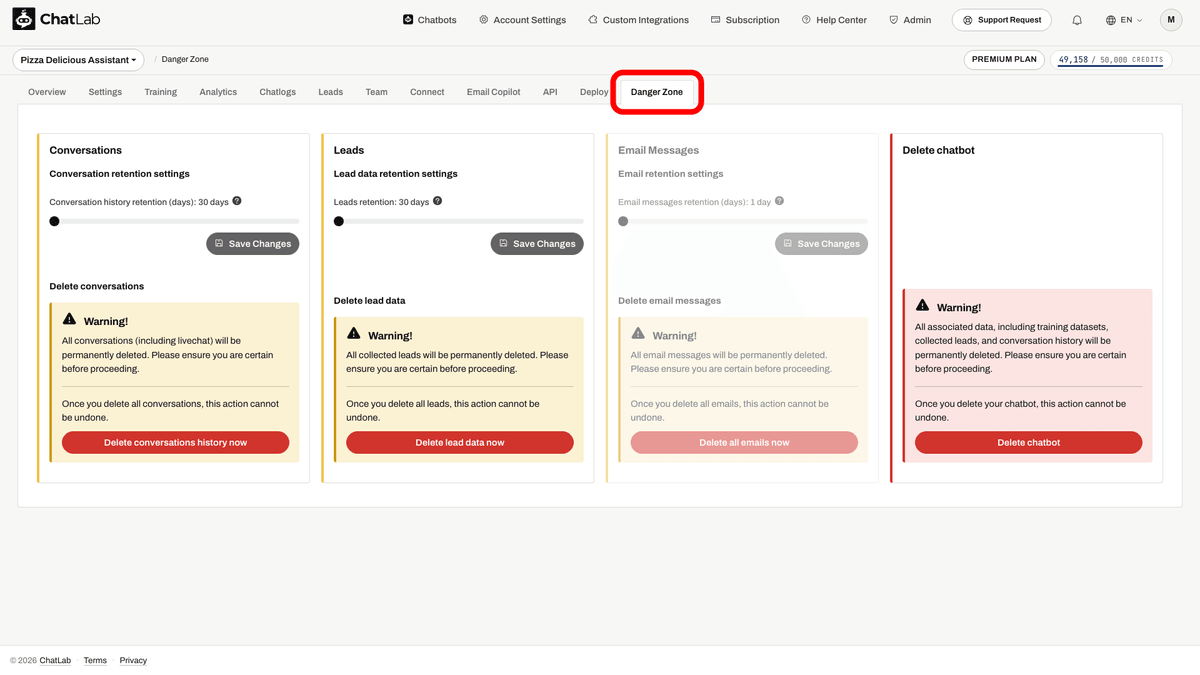This screenshot has height=675, width=1200.
Task: Click help icon beside Email messages retention
Action: click(780, 201)
